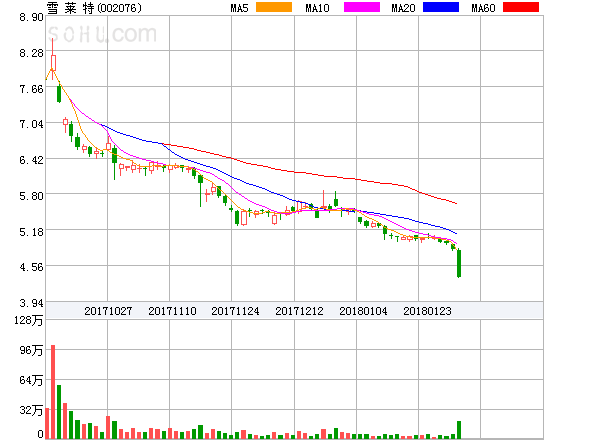Image resolution: width=600 pixels, height=440 pixels.
Task: Click the 6.42 price axis label
Action: [x=31, y=160]
